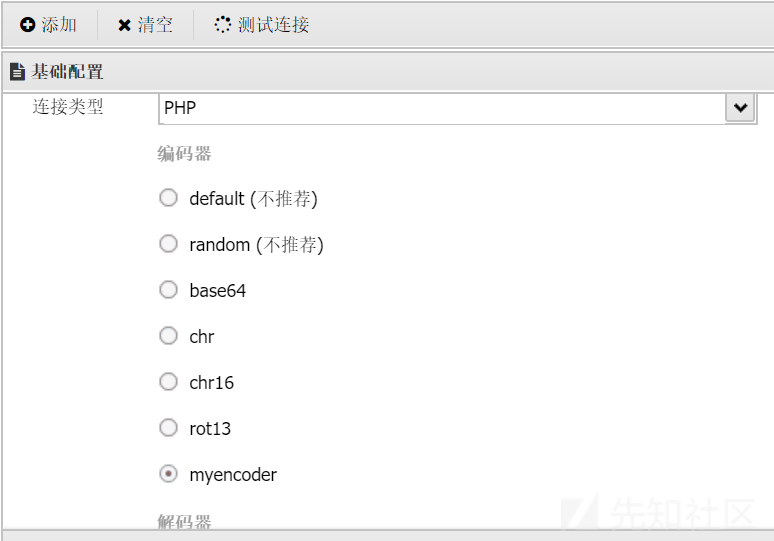Pick the rot13 encoder radio button
Image resolution: width=774 pixels, height=541 pixels.
168,427
